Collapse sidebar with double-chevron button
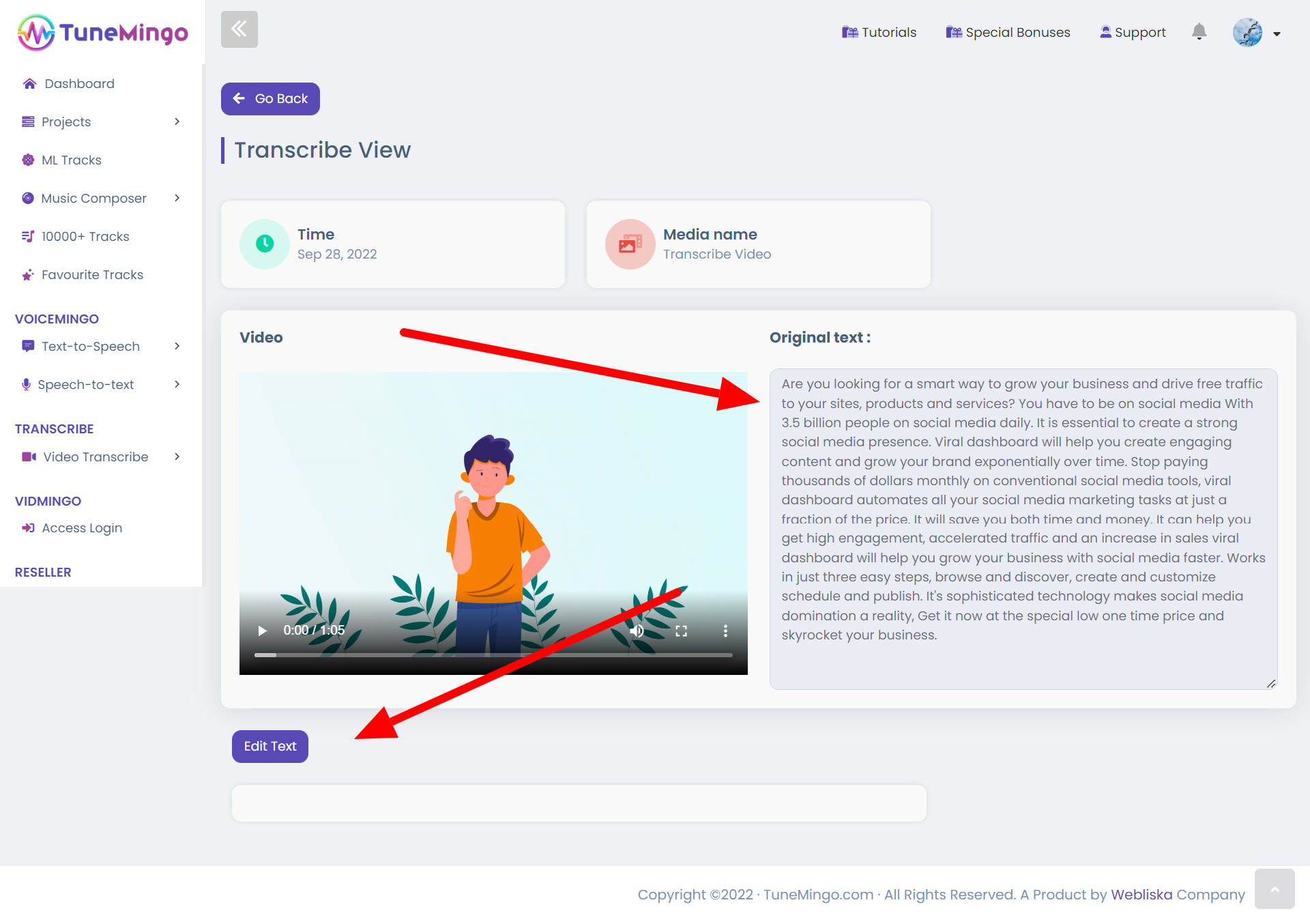1310x924 pixels. click(x=239, y=29)
